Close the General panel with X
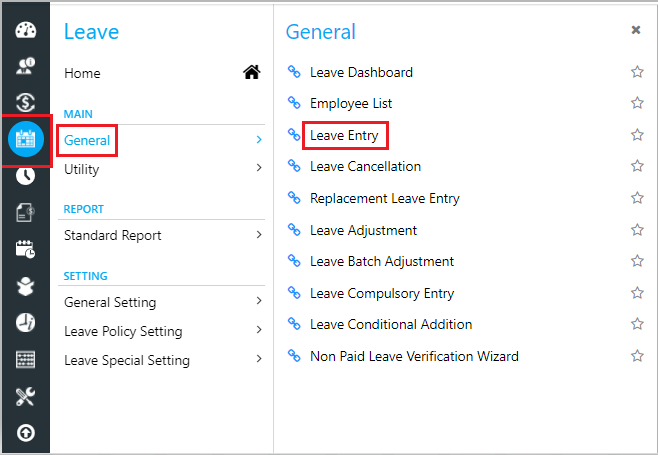This screenshot has height=455, width=658. pos(636,30)
